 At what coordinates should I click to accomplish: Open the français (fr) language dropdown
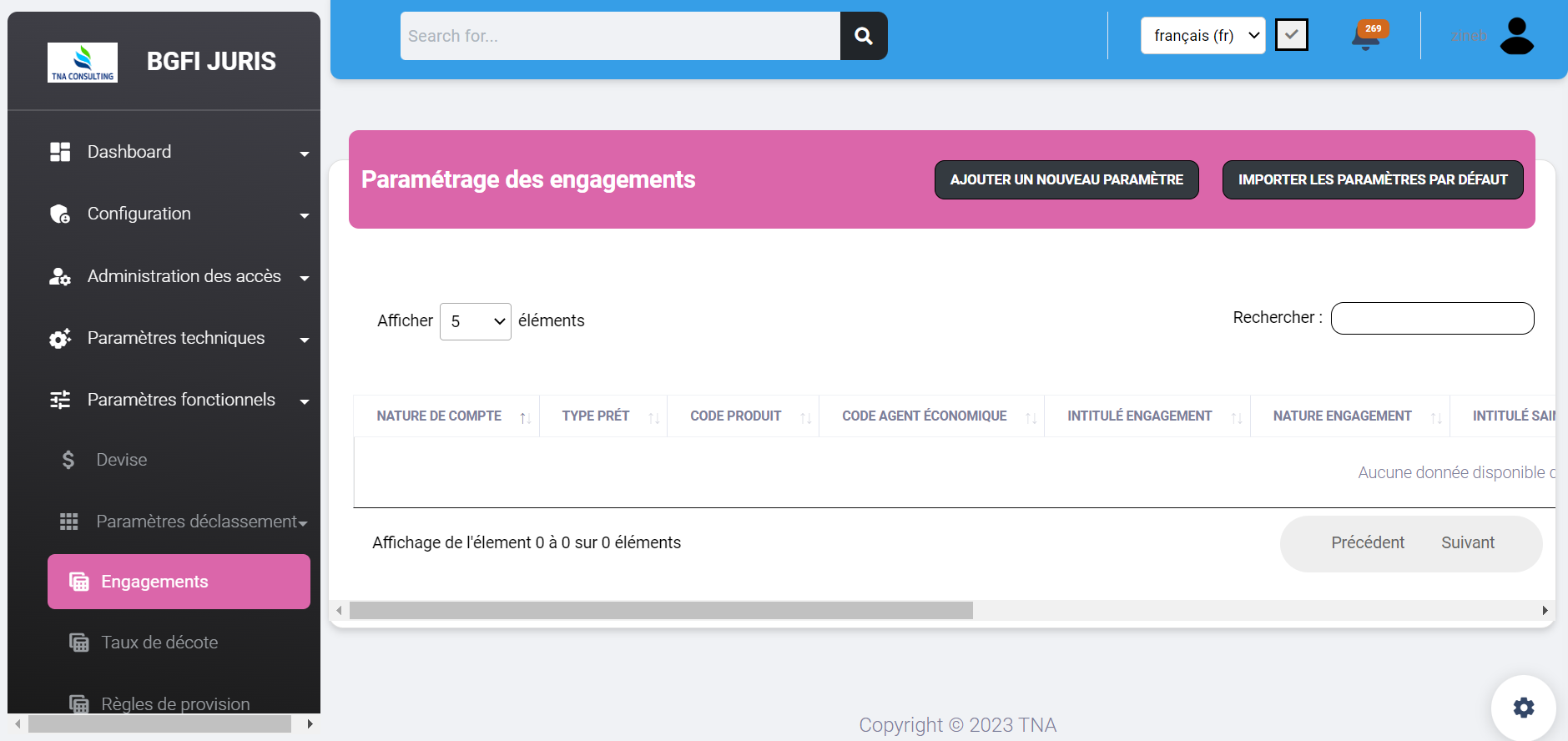point(1202,36)
